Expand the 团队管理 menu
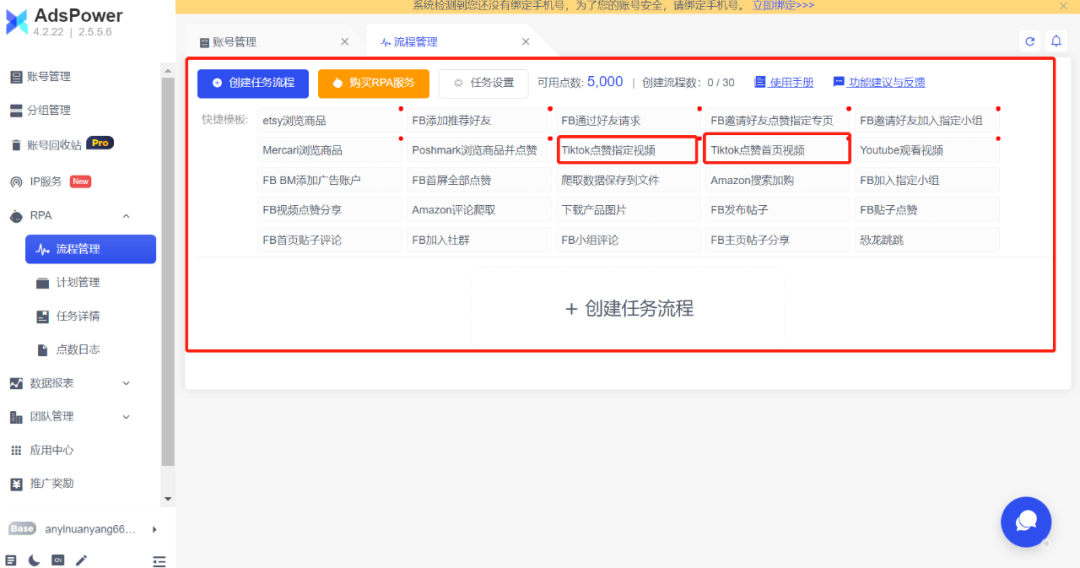This screenshot has height=568, width=1080. point(126,417)
